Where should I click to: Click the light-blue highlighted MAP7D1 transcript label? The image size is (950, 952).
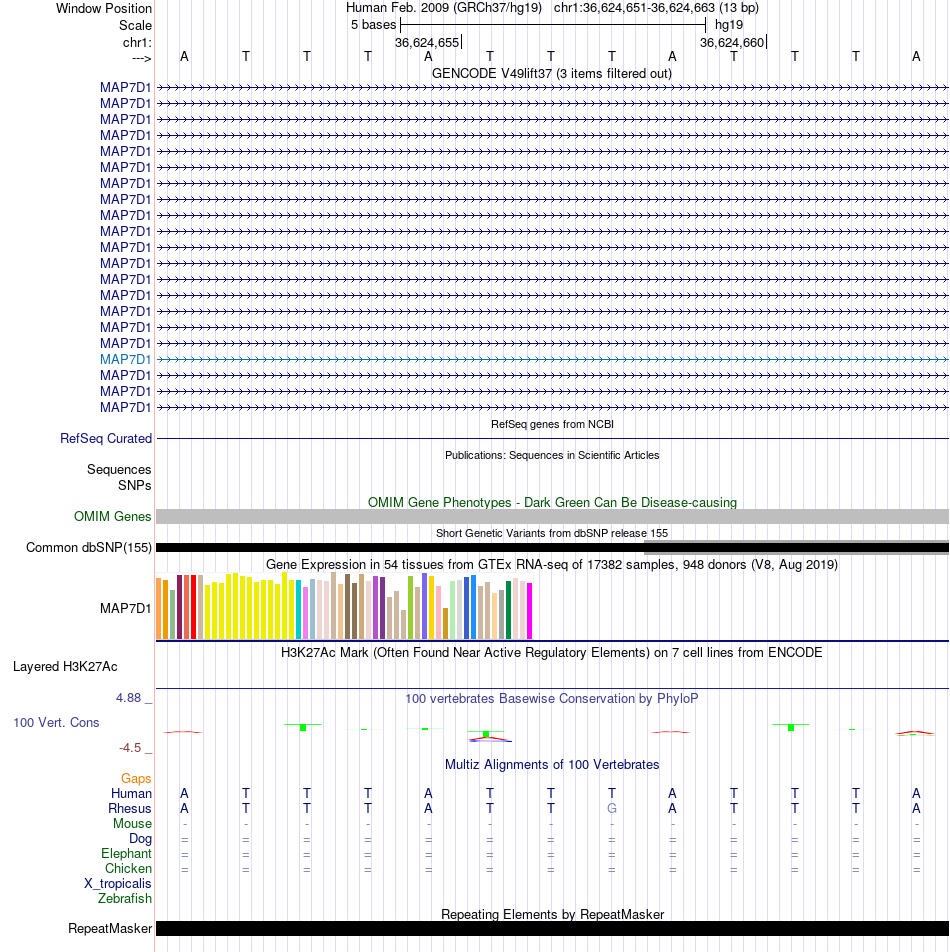pyautogui.click(x=125, y=359)
